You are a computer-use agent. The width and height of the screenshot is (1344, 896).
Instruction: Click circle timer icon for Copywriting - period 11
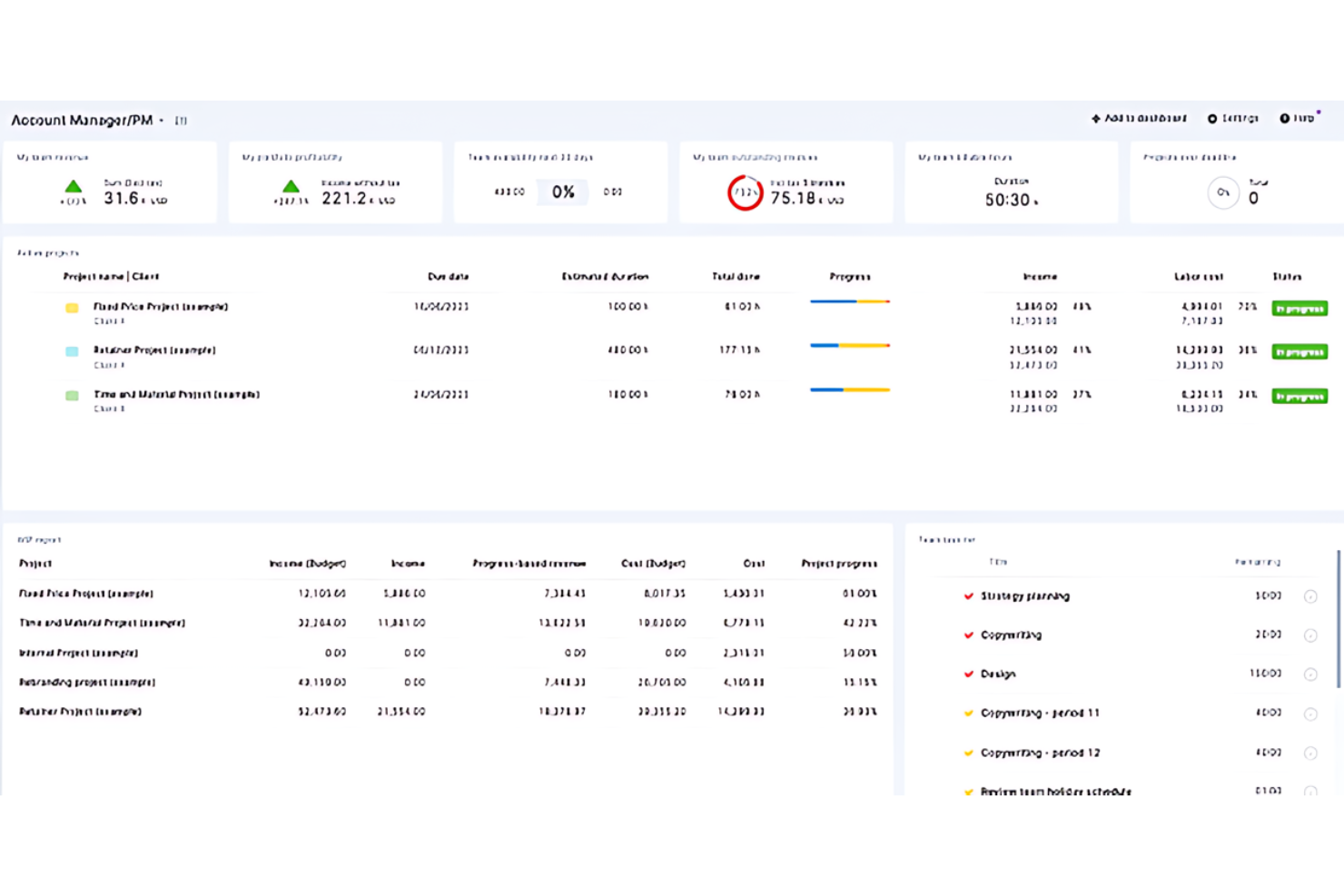click(x=1310, y=714)
